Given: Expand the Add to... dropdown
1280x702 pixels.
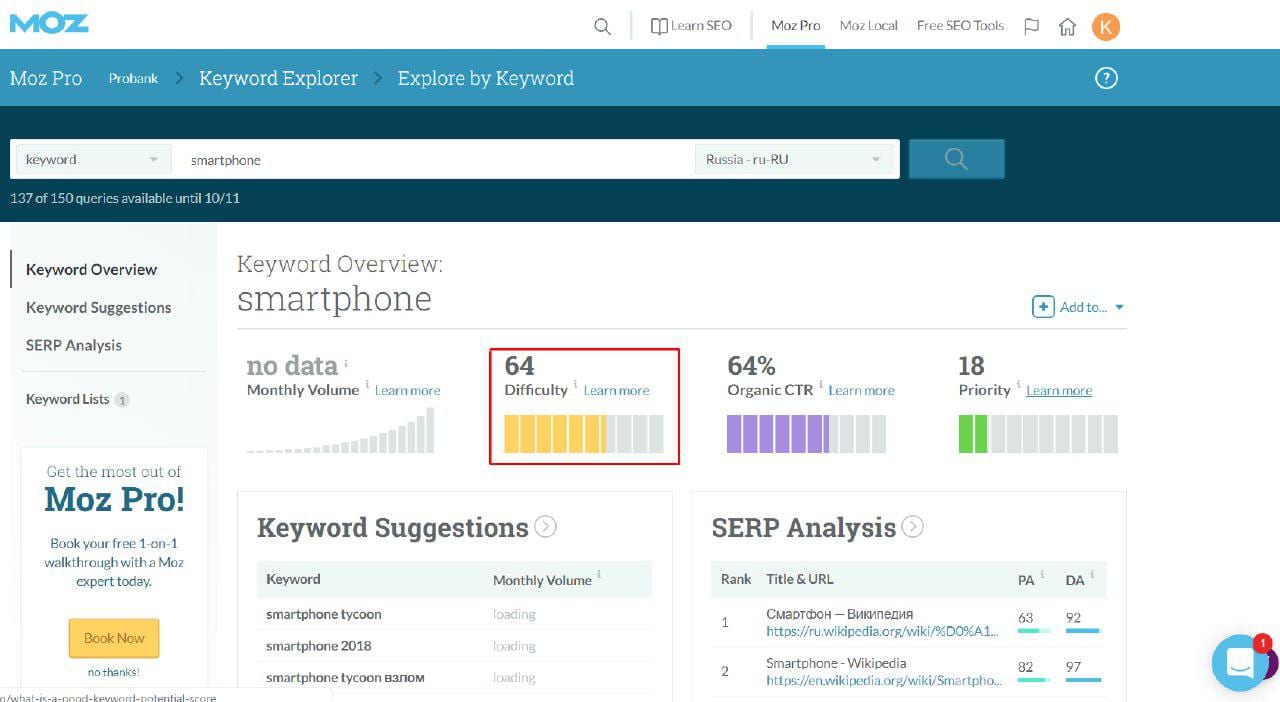Looking at the screenshot, I should coord(1078,307).
